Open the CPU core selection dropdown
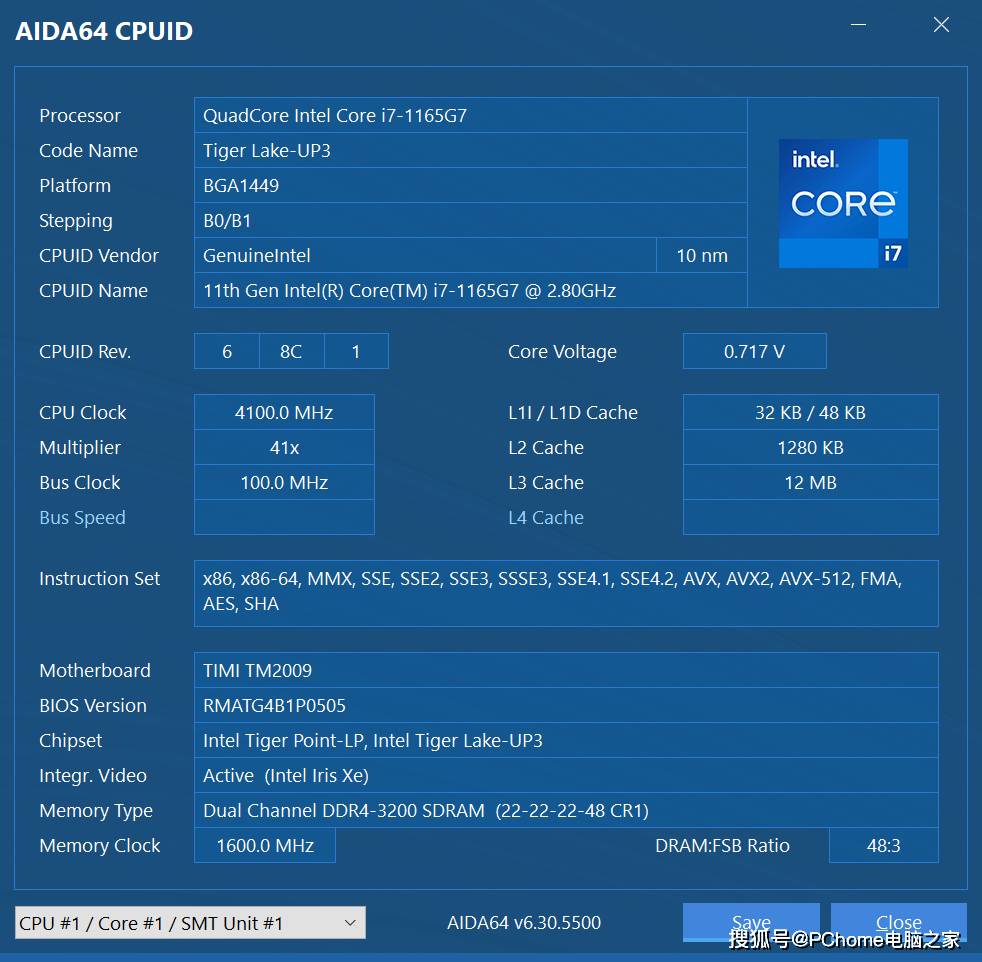 [190, 923]
